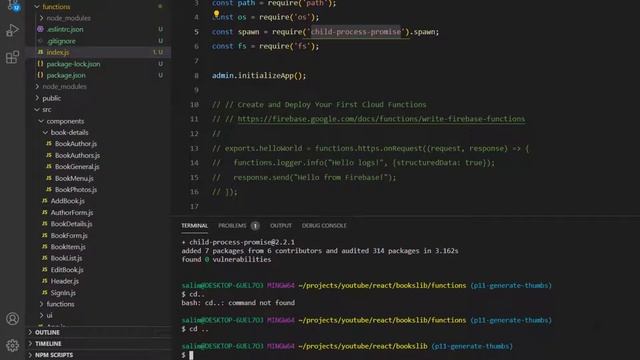Open EditBook.js file
The width and height of the screenshot is (640, 360).
[x=67, y=270]
